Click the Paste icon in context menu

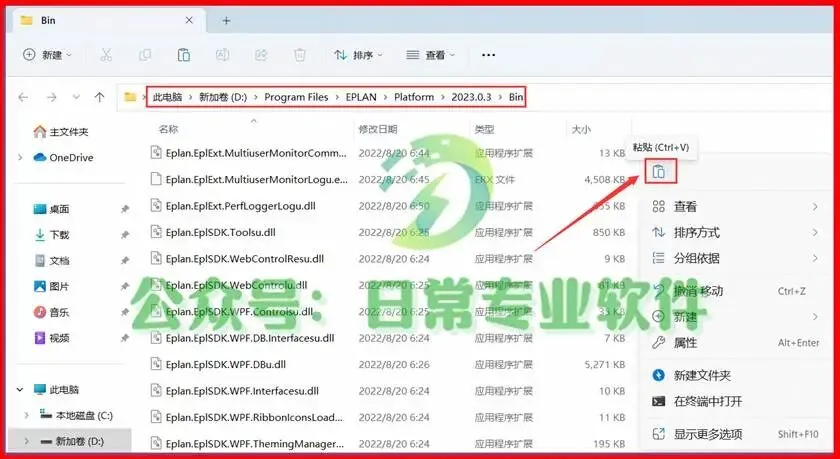pos(660,171)
